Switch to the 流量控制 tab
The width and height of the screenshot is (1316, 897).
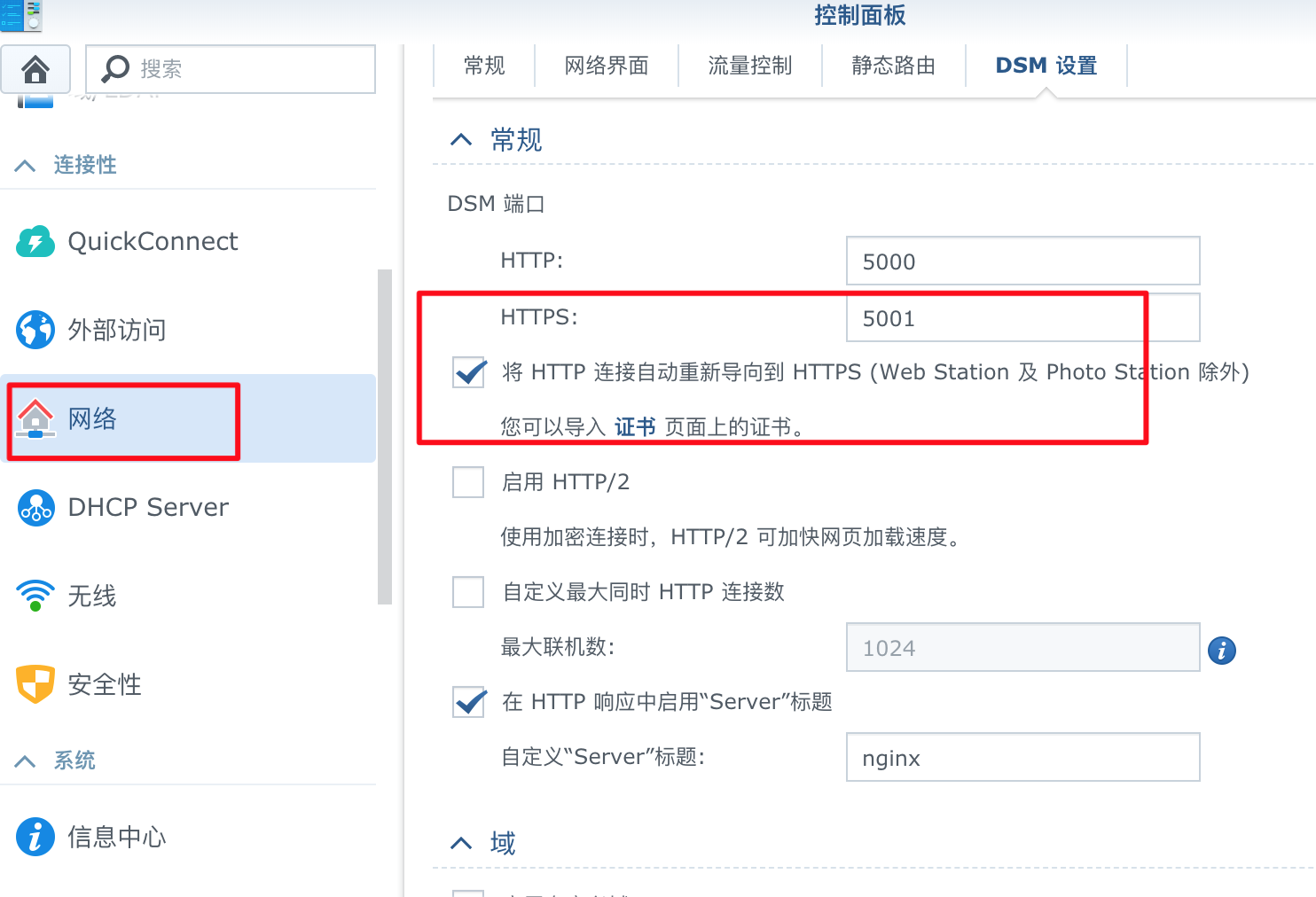750,66
